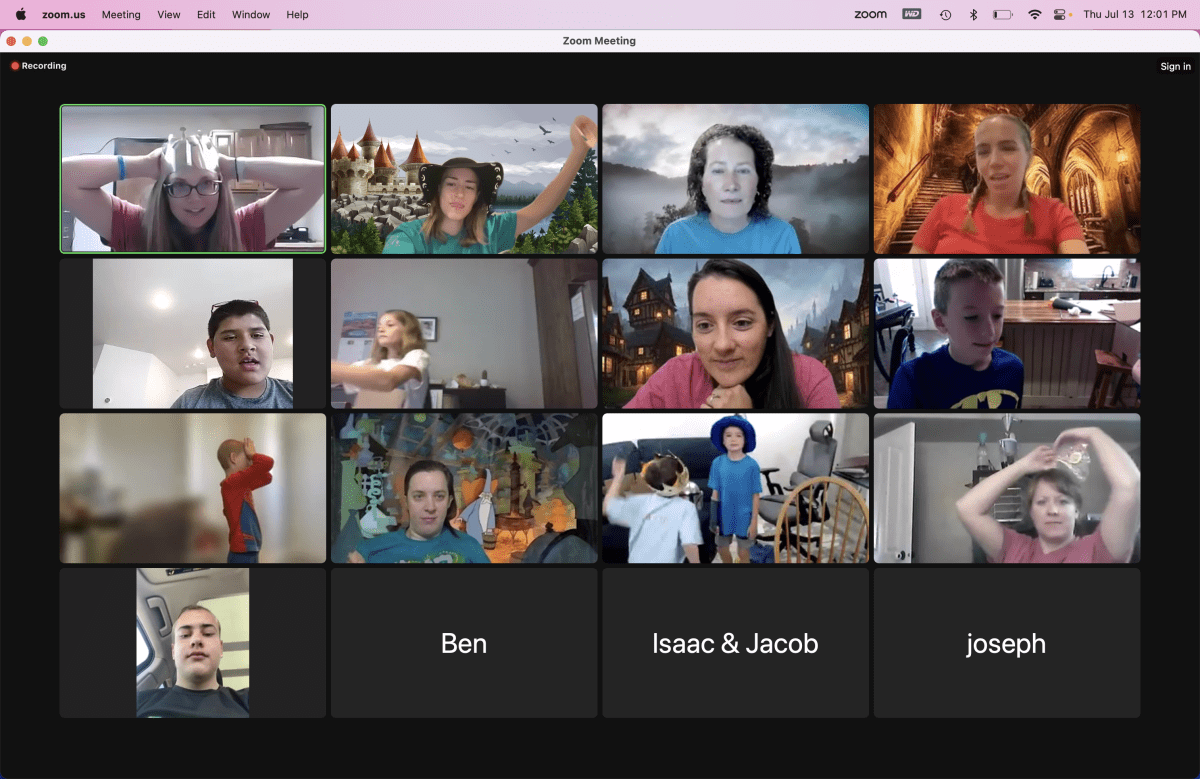1200x779 pixels.
Task: Click the Apple logo menu
Action: 20,14
